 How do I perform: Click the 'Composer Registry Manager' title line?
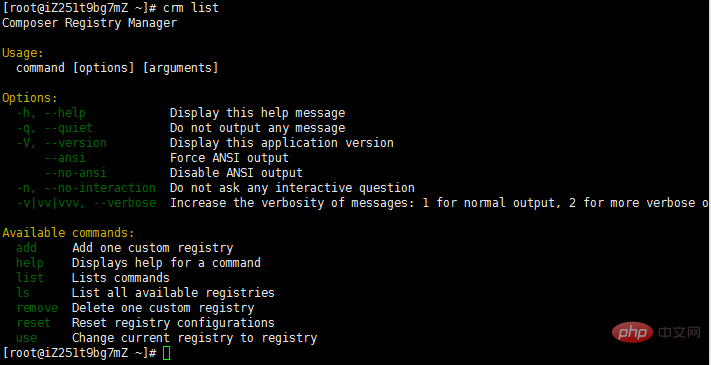90,23
